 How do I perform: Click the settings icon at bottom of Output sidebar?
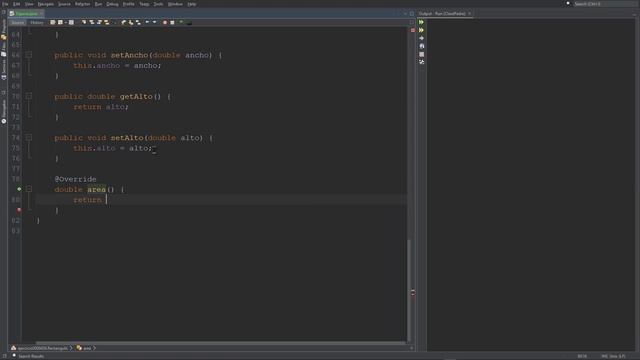click(x=422, y=62)
